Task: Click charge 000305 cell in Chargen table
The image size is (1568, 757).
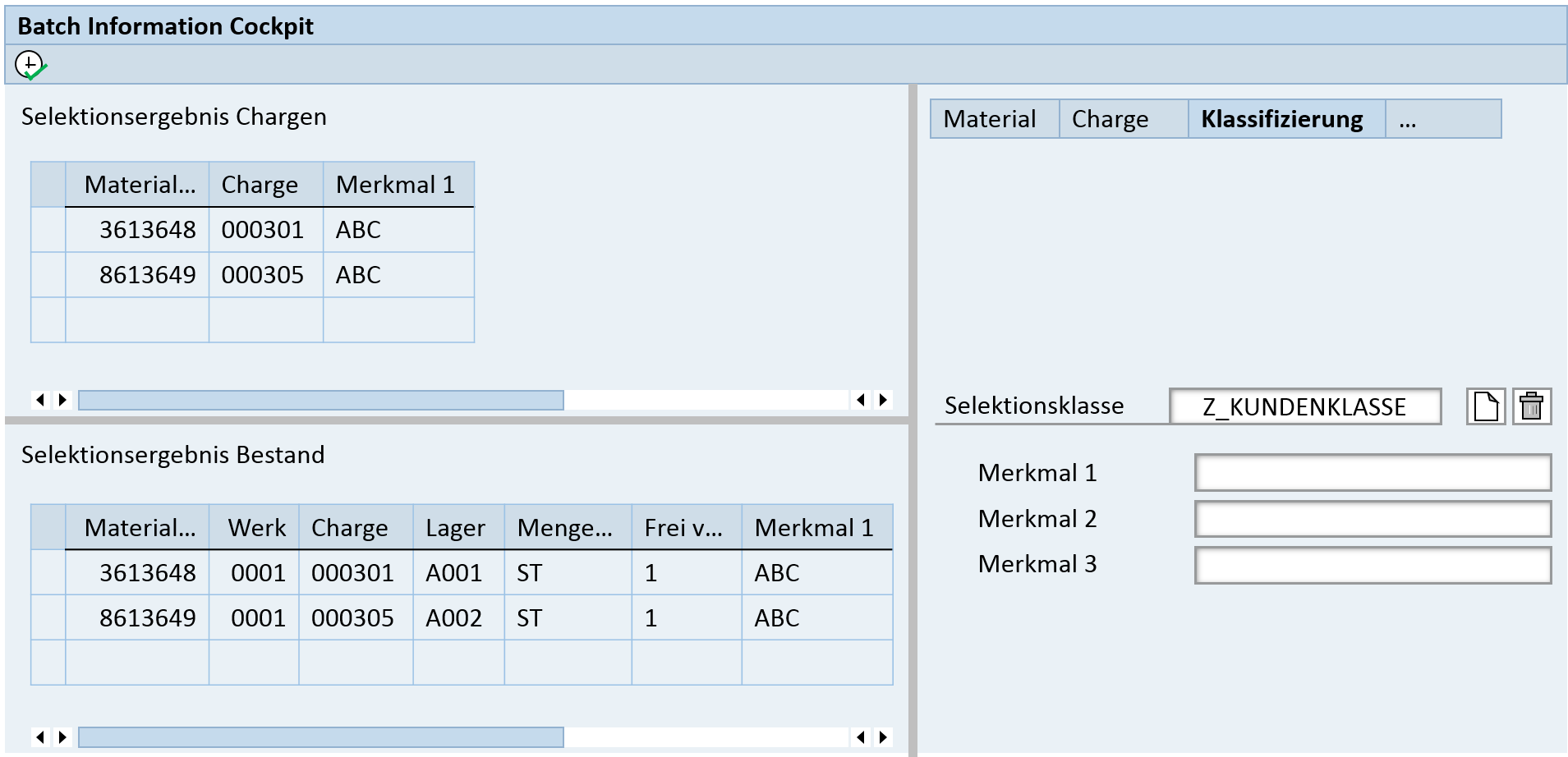Action: tap(266, 275)
